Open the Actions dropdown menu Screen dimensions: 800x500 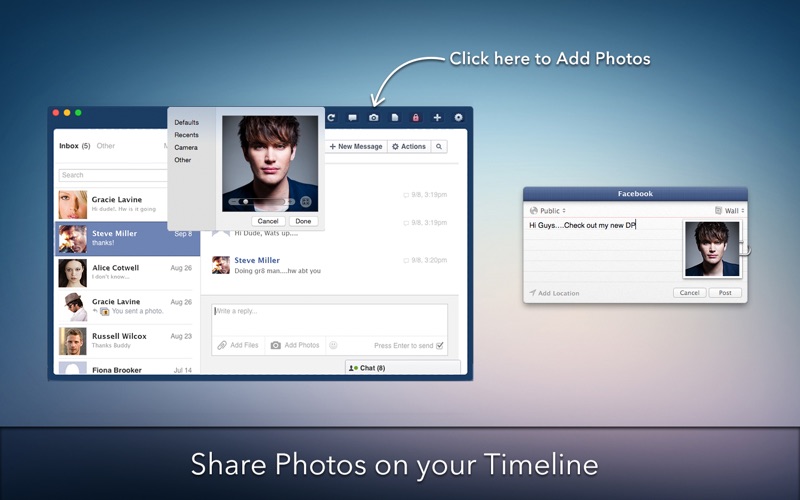pos(408,147)
